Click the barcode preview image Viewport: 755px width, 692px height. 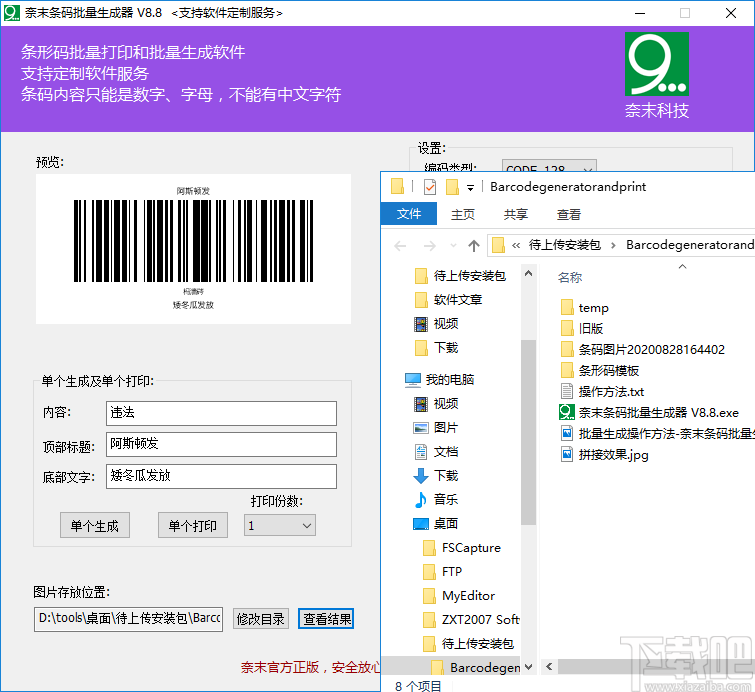pos(193,249)
